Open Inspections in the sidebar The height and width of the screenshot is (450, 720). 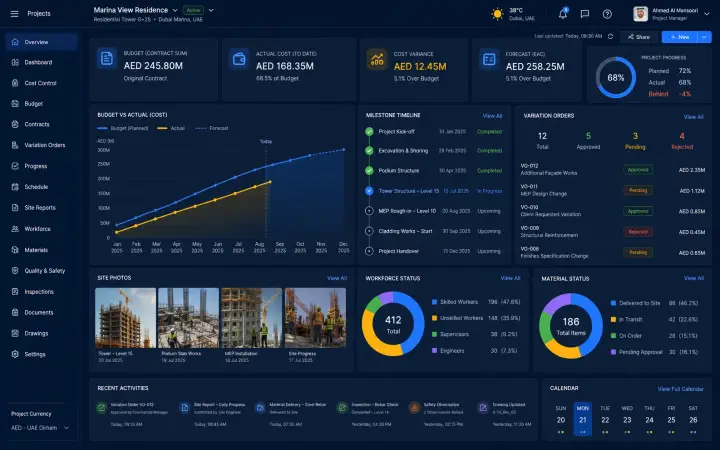pyautogui.click(x=41, y=292)
